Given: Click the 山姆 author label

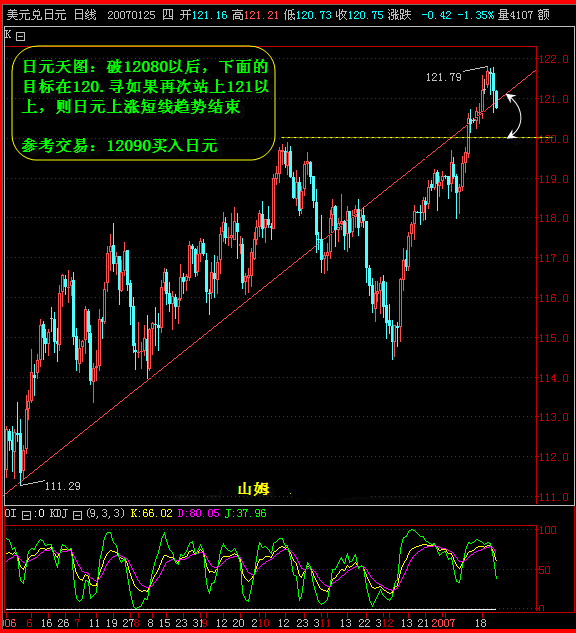Looking at the screenshot, I should click(253, 489).
